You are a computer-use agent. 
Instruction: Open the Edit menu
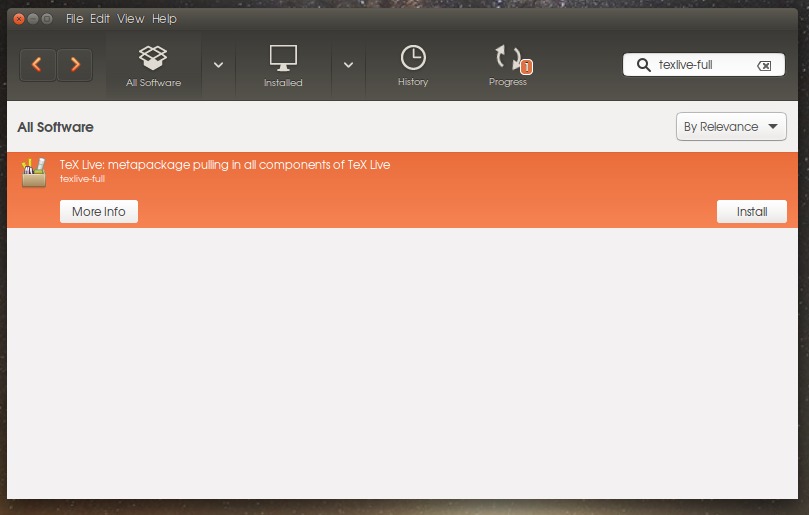click(x=100, y=19)
